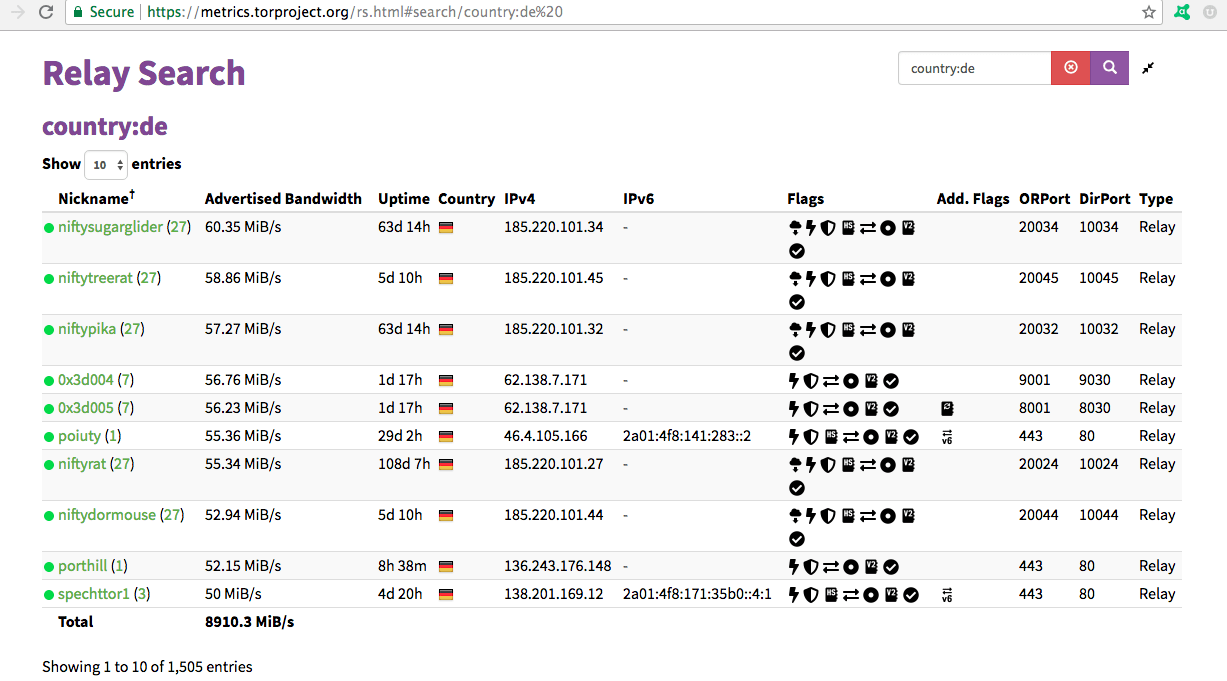Screen dimensions: 1227x681
Task: Click the Running arrows icon for niftypika
Action: pos(867,329)
